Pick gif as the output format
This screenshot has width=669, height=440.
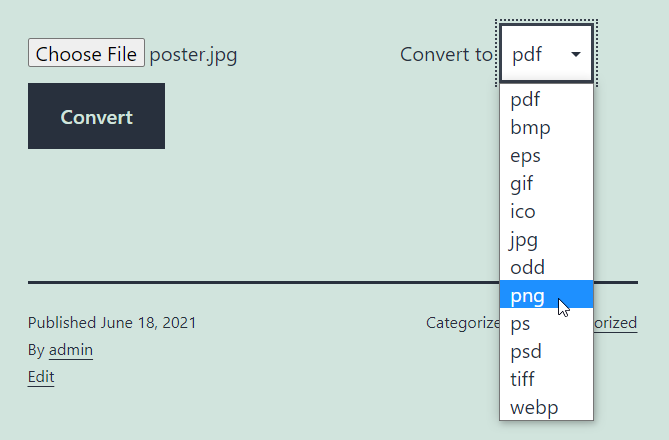pos(546,184)
